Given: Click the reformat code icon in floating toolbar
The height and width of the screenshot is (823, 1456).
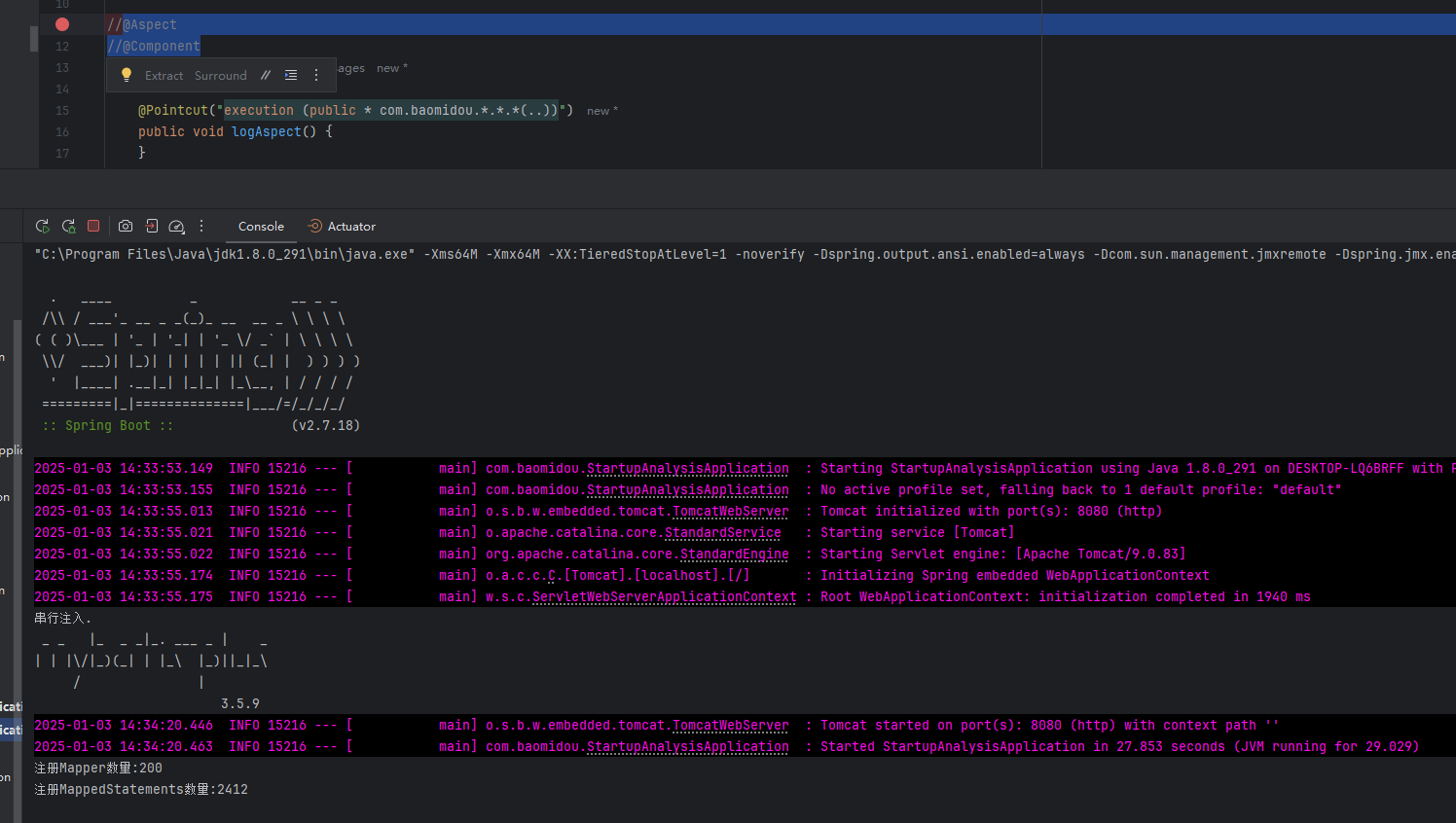Looking at the screenshot, I should (291, 75).
